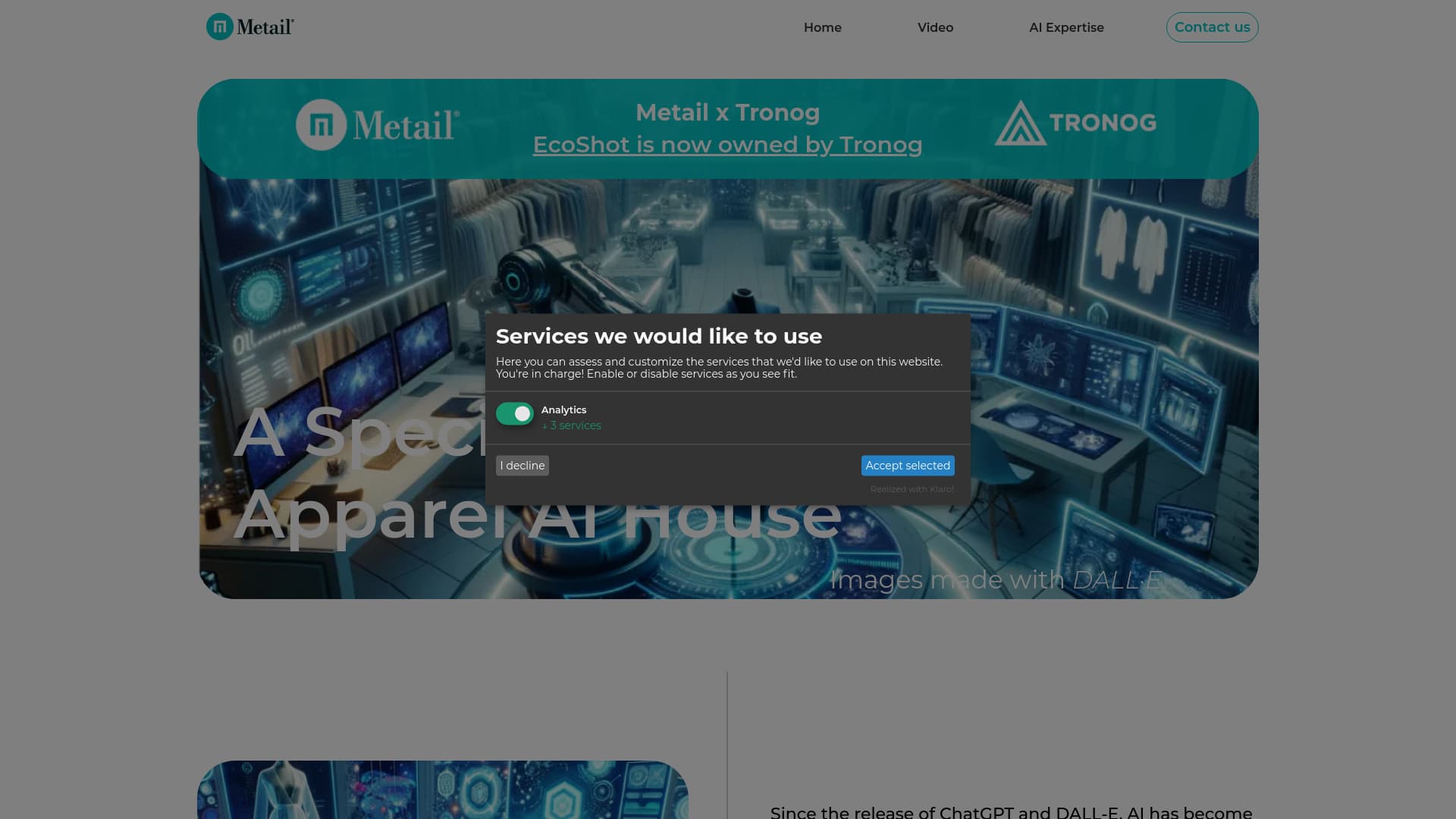Select the Tronog triangle logo in banner
The image size is (1456, 819).
(1020, 121)
